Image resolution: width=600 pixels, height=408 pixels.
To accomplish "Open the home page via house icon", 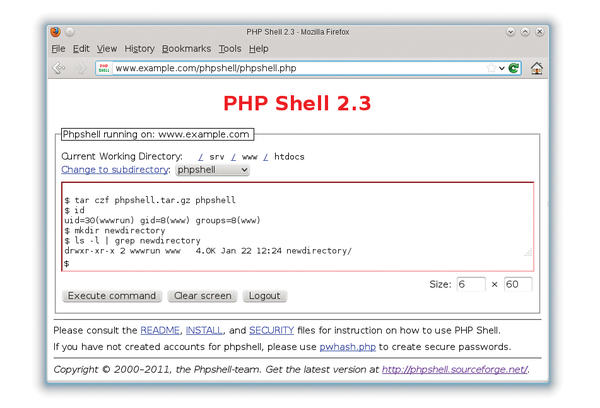I will [x=536, y=68].
